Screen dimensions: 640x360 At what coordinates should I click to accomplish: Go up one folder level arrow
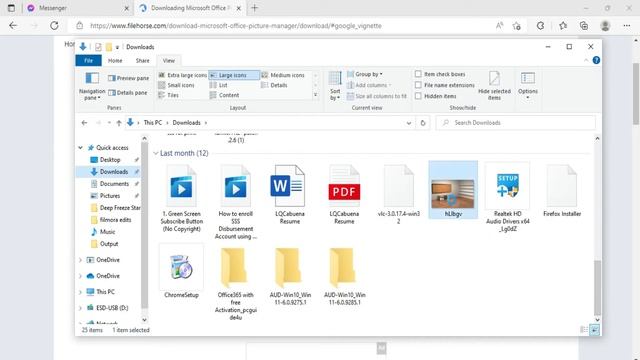(119, 123)
